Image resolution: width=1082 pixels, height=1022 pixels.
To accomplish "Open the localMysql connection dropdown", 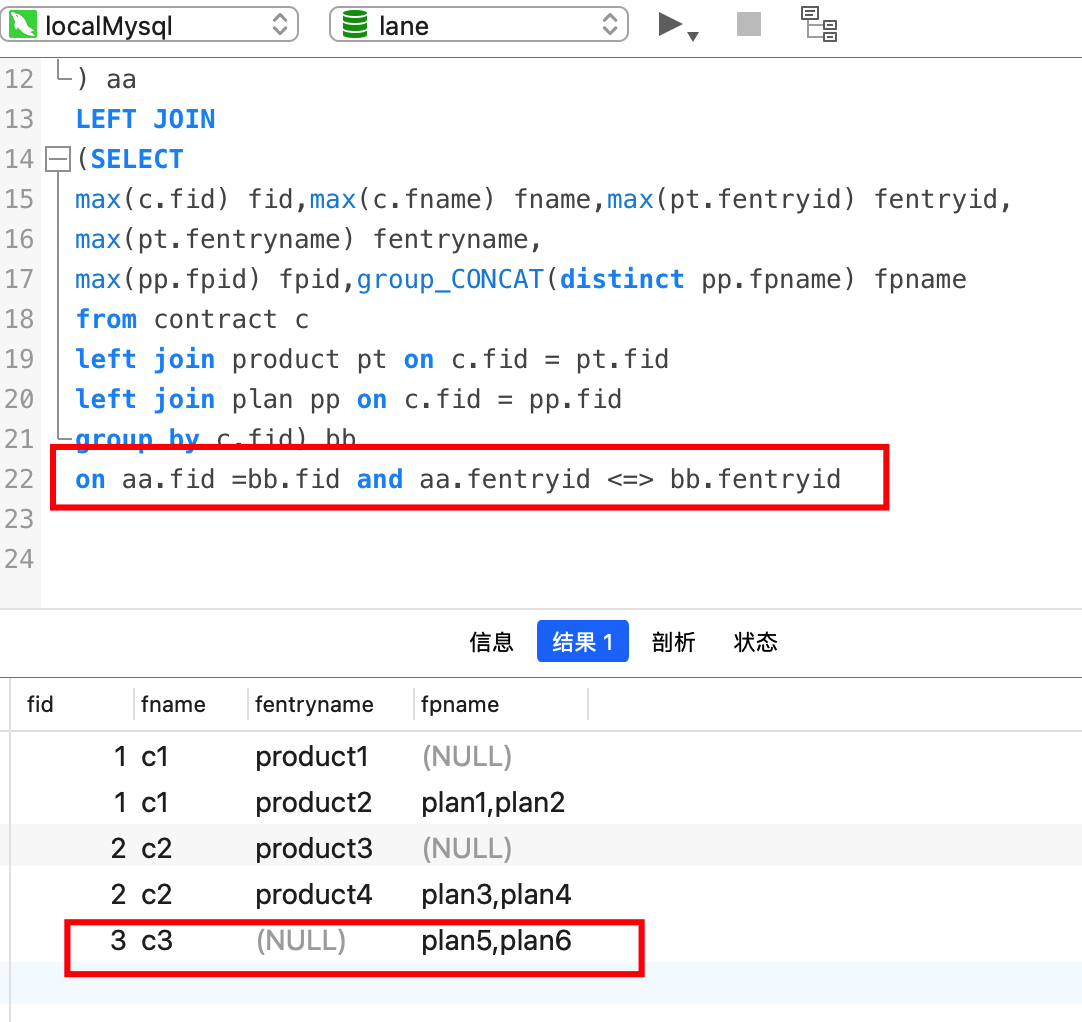I will (150, 25).
